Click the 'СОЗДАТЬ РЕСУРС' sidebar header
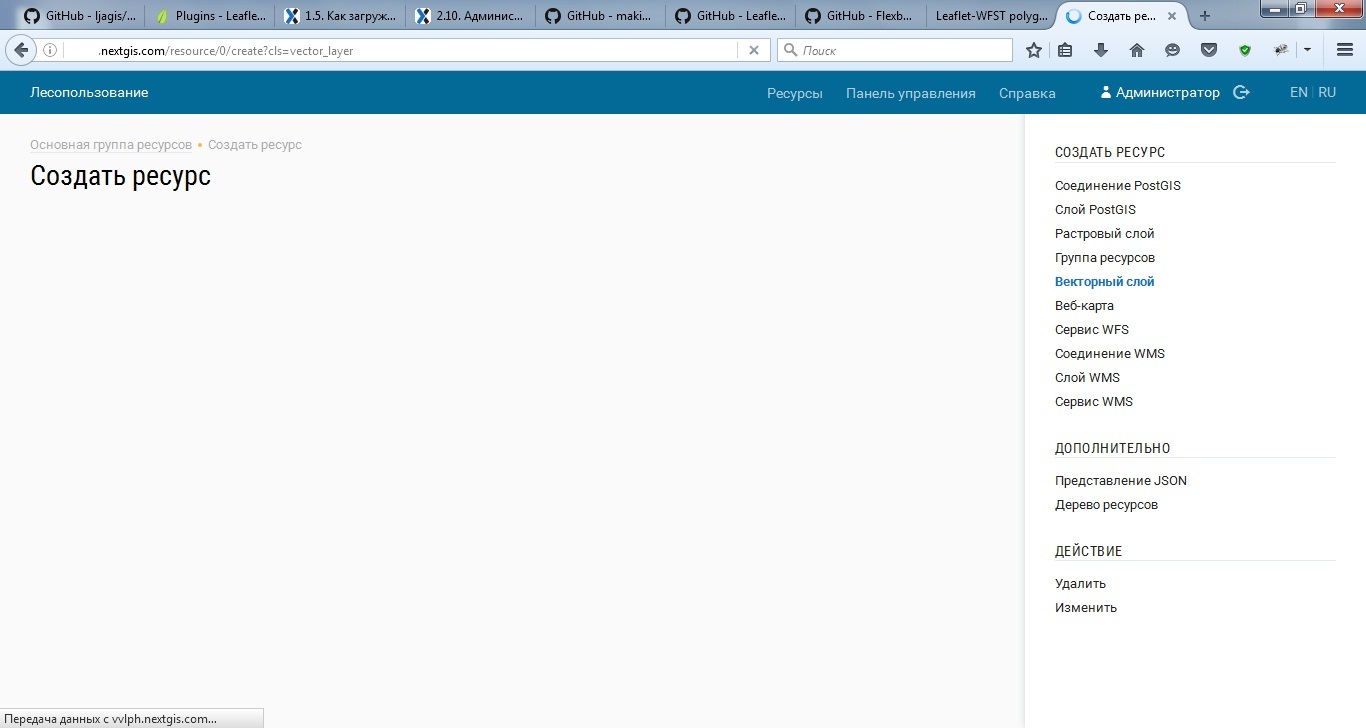 click(1110, 153)
